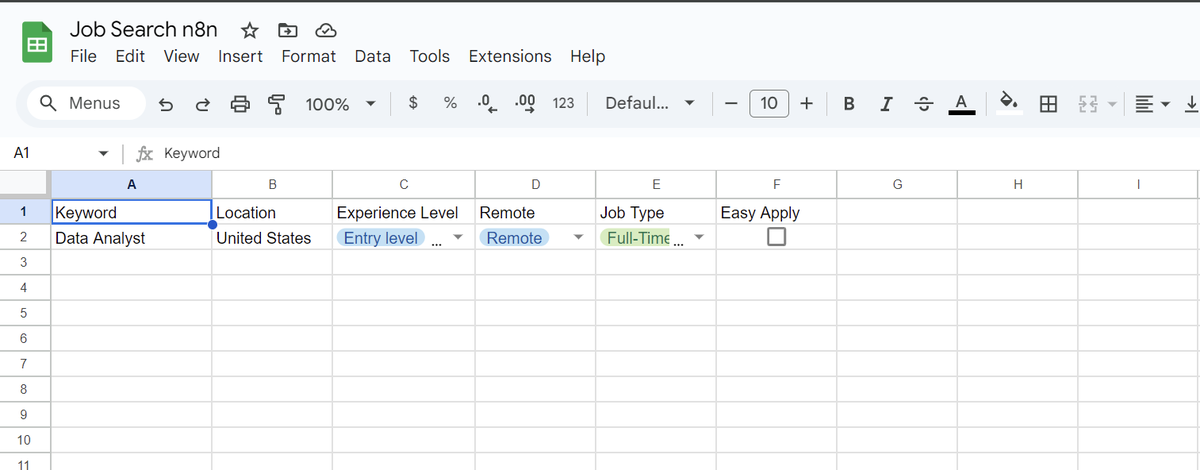This screenshot has width=1200, height=470.
Task: Select the Paint format tool
Action: 276,103
